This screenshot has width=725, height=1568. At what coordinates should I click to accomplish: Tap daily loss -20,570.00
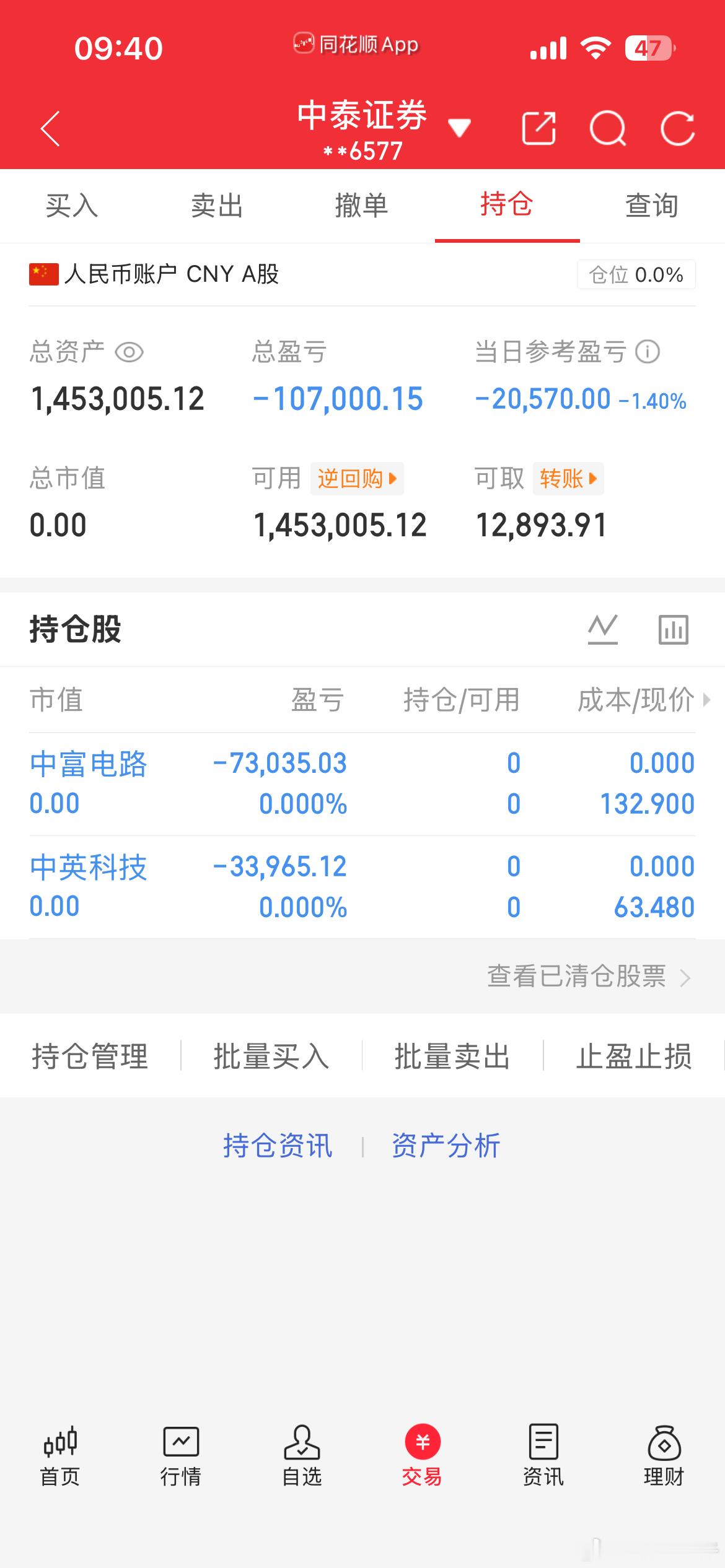point(543,398)
